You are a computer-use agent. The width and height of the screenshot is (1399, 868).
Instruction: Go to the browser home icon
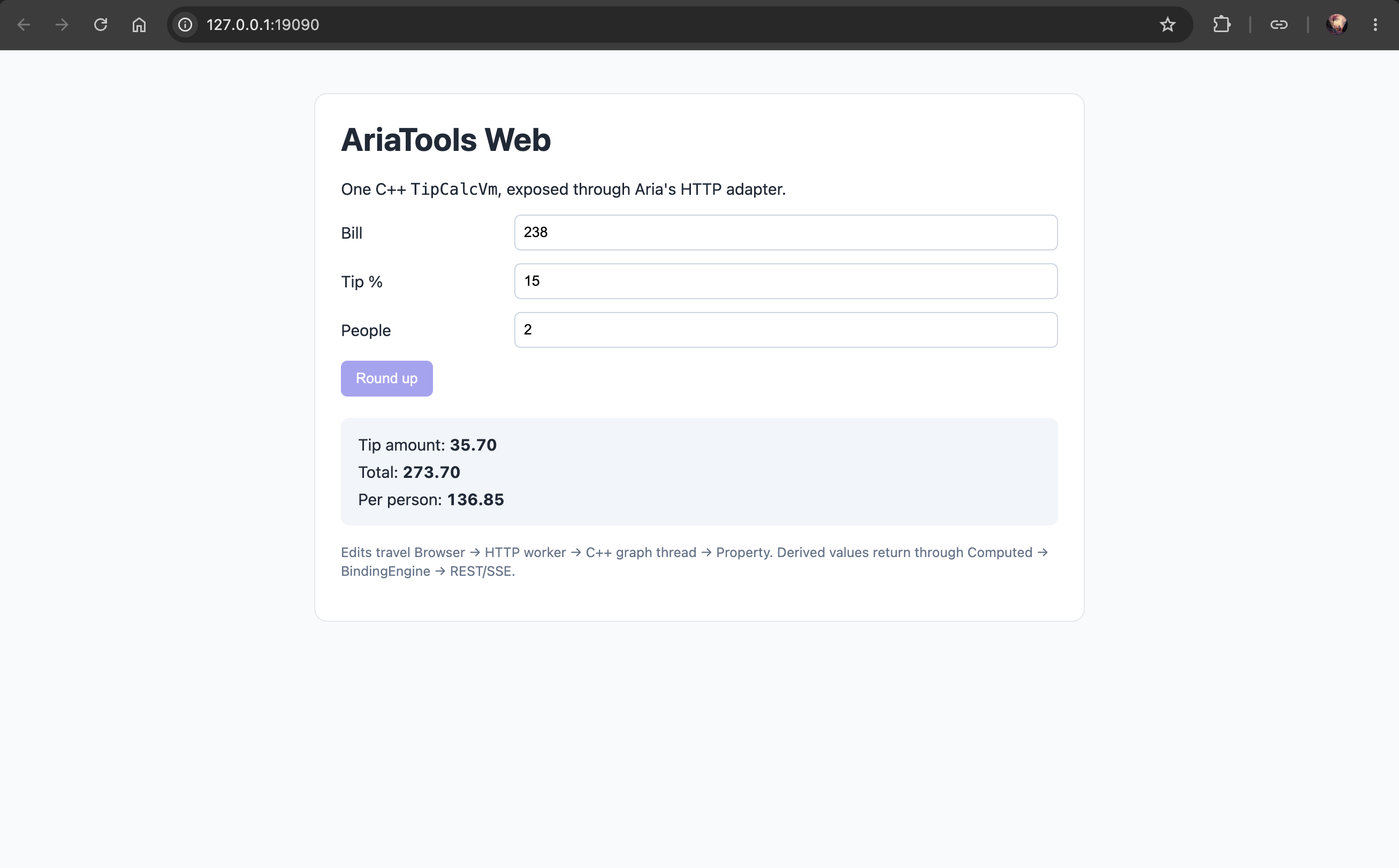tap(139, 25)
